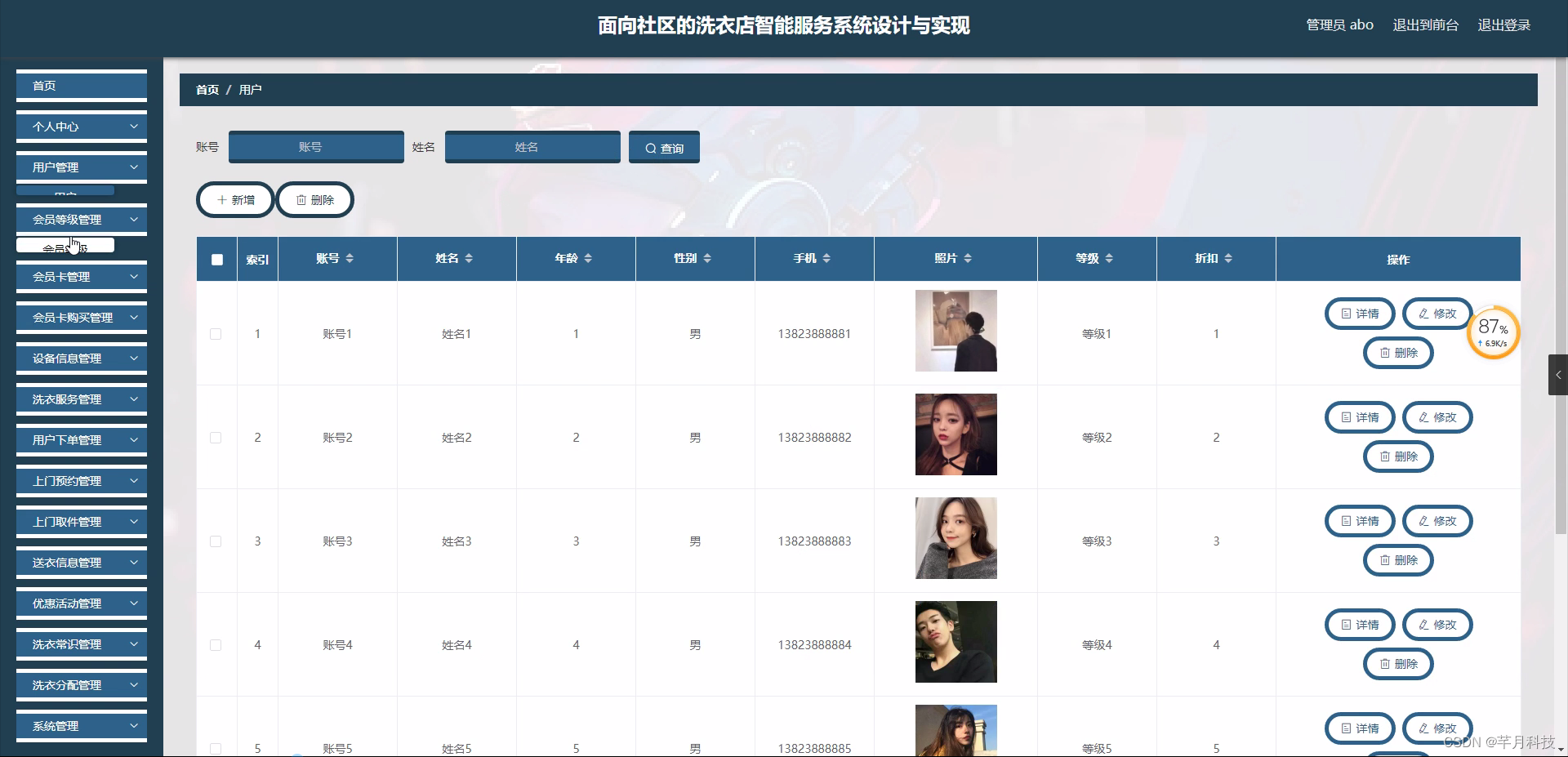The image size is (1568, 757).
Task: Click the pencil icon on row 2's 修改 button
Action: click(x=1424, y=416)
